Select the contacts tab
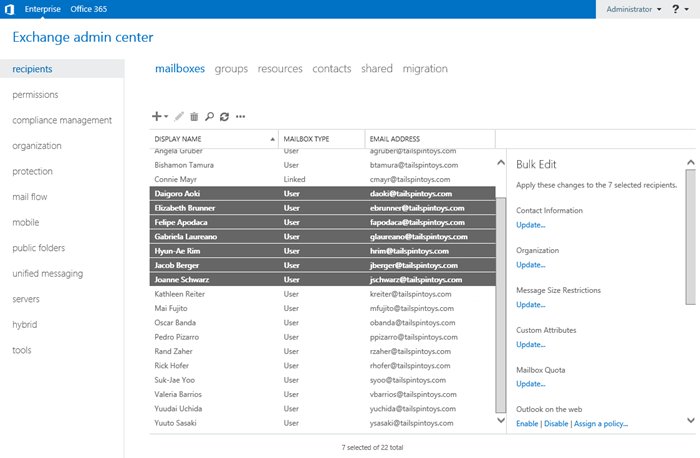 [x=332, y=69]
